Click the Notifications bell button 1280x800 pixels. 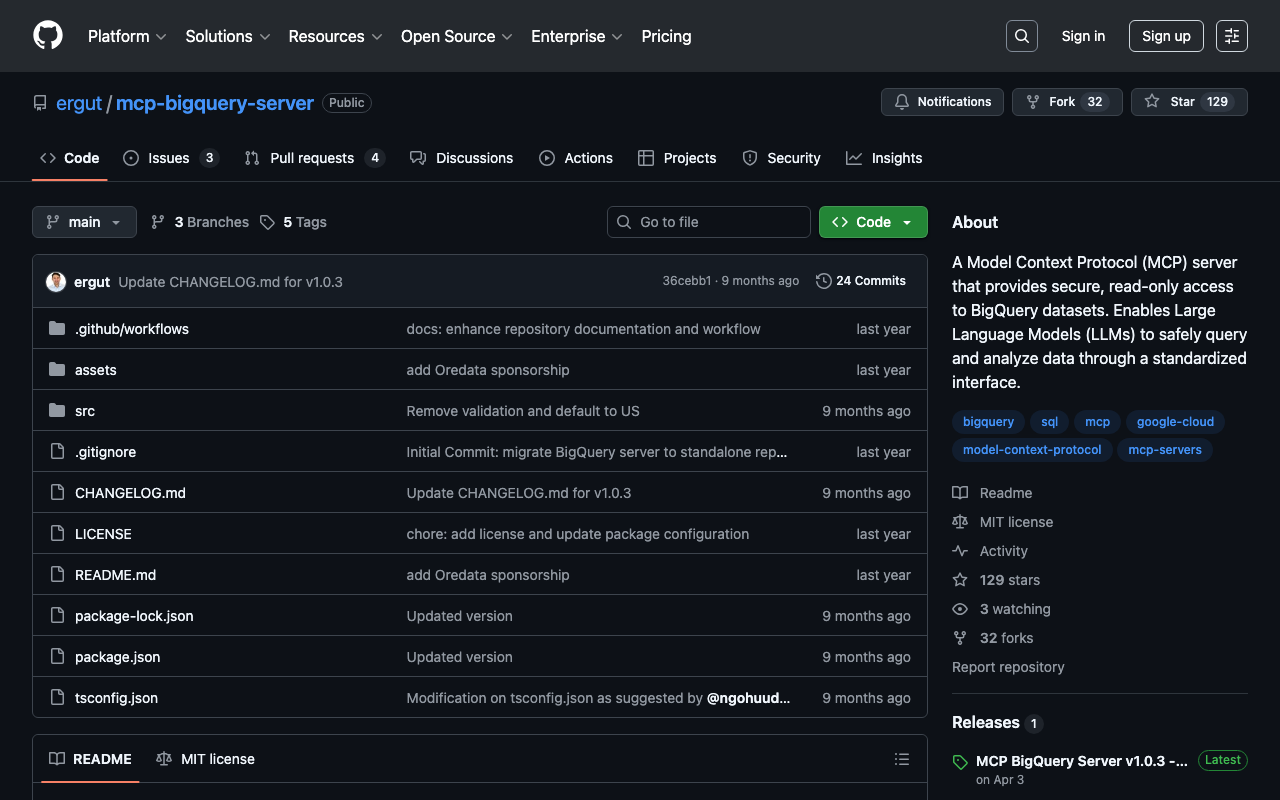pos(942,102)
